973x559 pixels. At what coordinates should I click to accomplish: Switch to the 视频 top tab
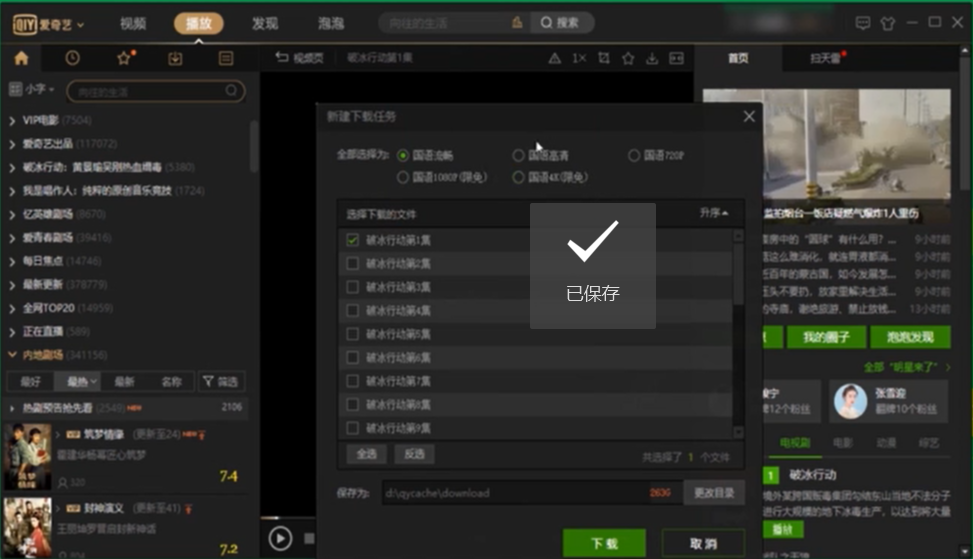click(133, 24)
